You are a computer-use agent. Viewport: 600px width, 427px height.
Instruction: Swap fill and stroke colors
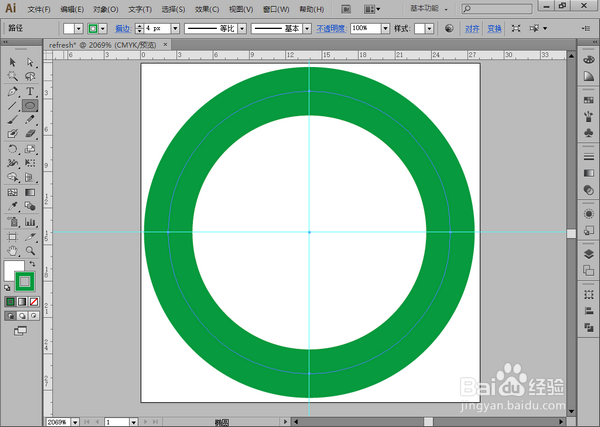point(33,264)
